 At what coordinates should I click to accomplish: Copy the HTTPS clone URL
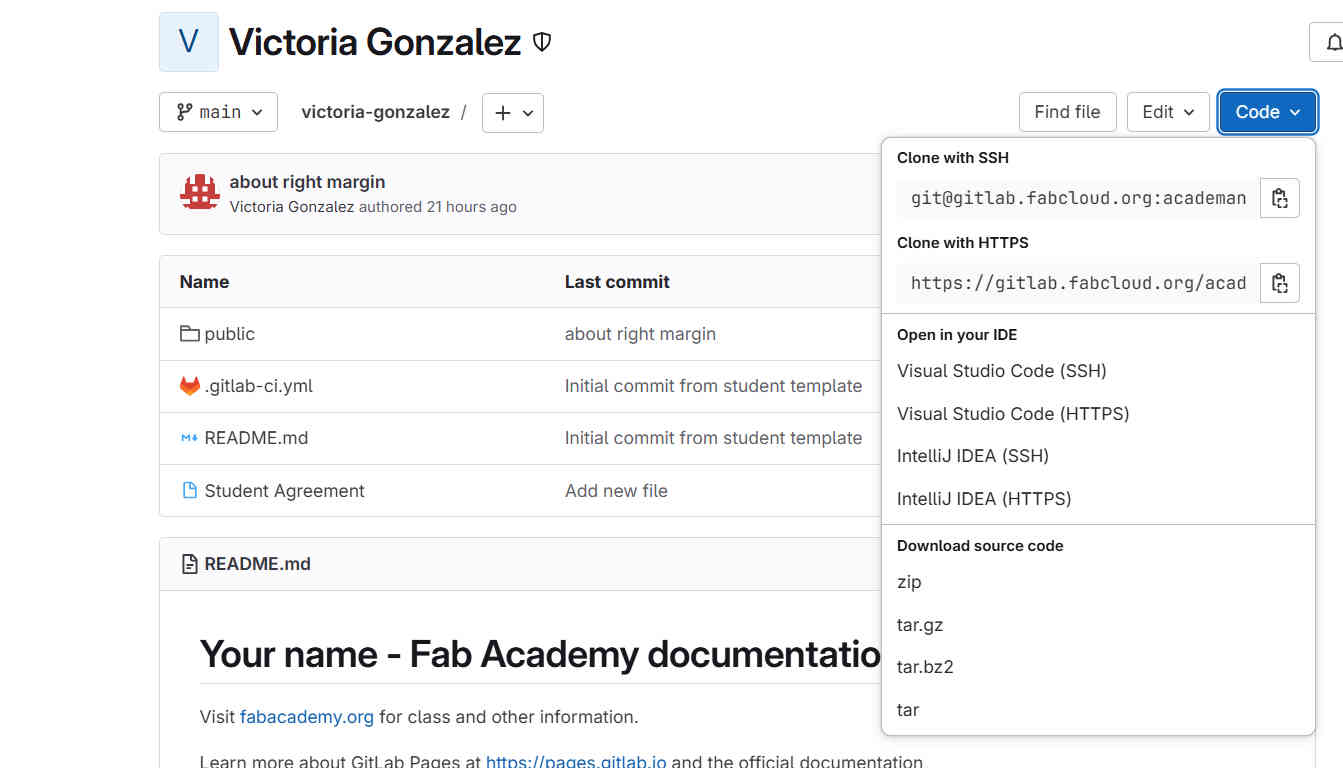click(x=1279, y=283)
